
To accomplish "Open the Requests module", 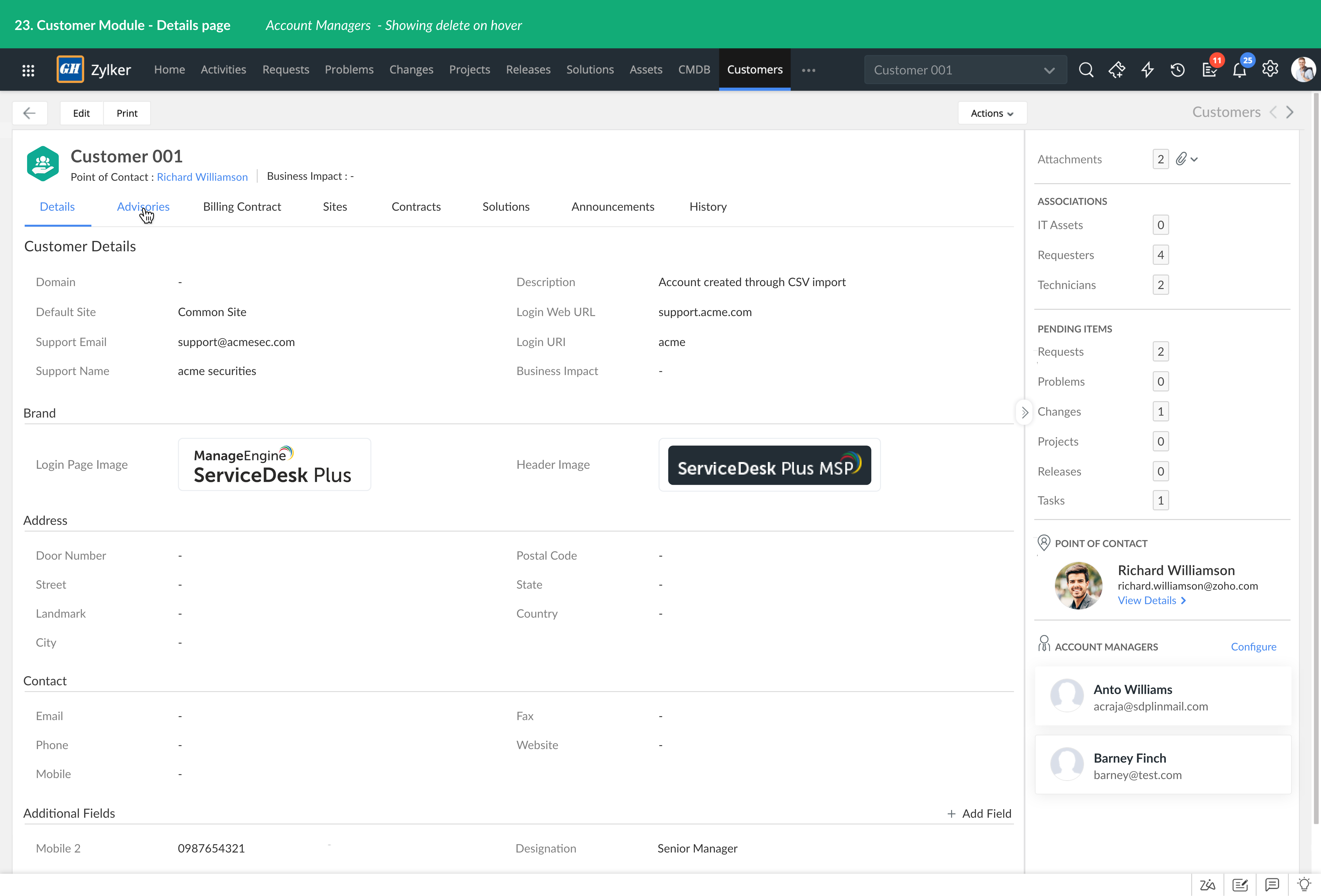I will (x=286, y=70).
